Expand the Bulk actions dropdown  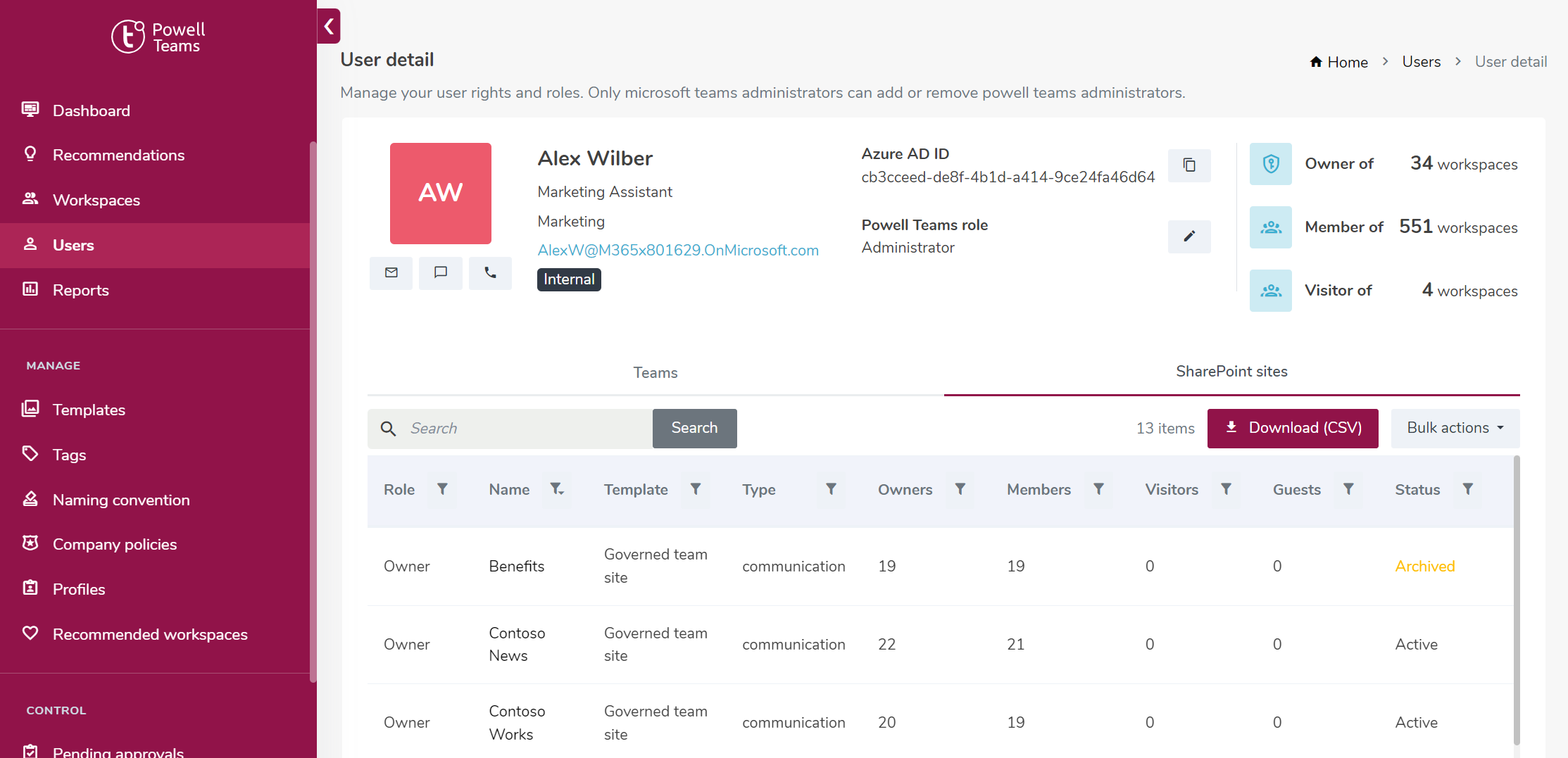(1455, 428)
